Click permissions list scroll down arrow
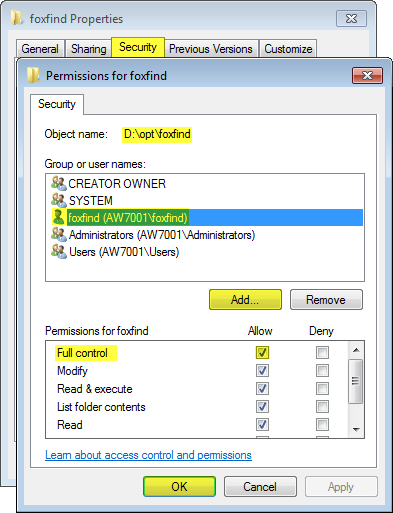This screenshot has height=513, width=393. [356, 429]
